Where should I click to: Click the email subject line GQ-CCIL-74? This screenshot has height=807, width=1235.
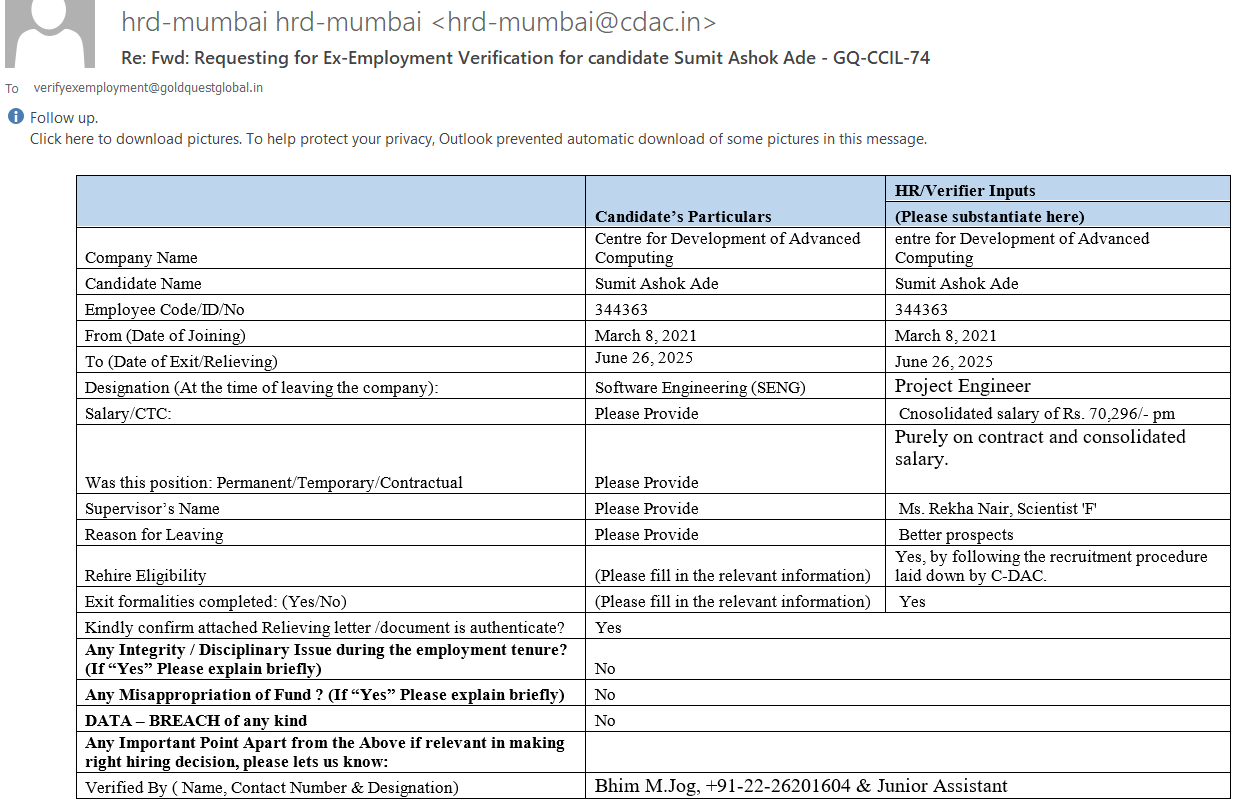[526, 58]
